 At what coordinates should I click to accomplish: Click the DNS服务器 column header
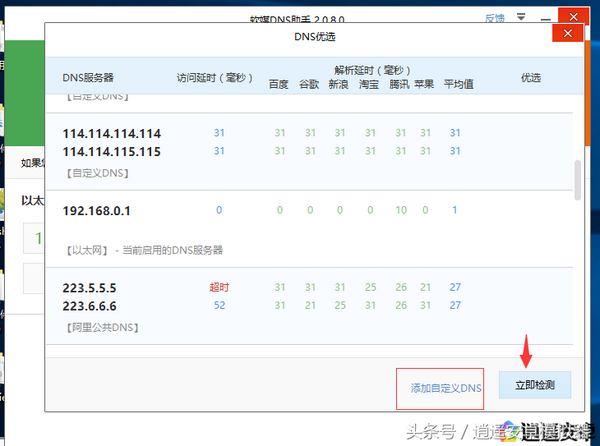point(88,78)
